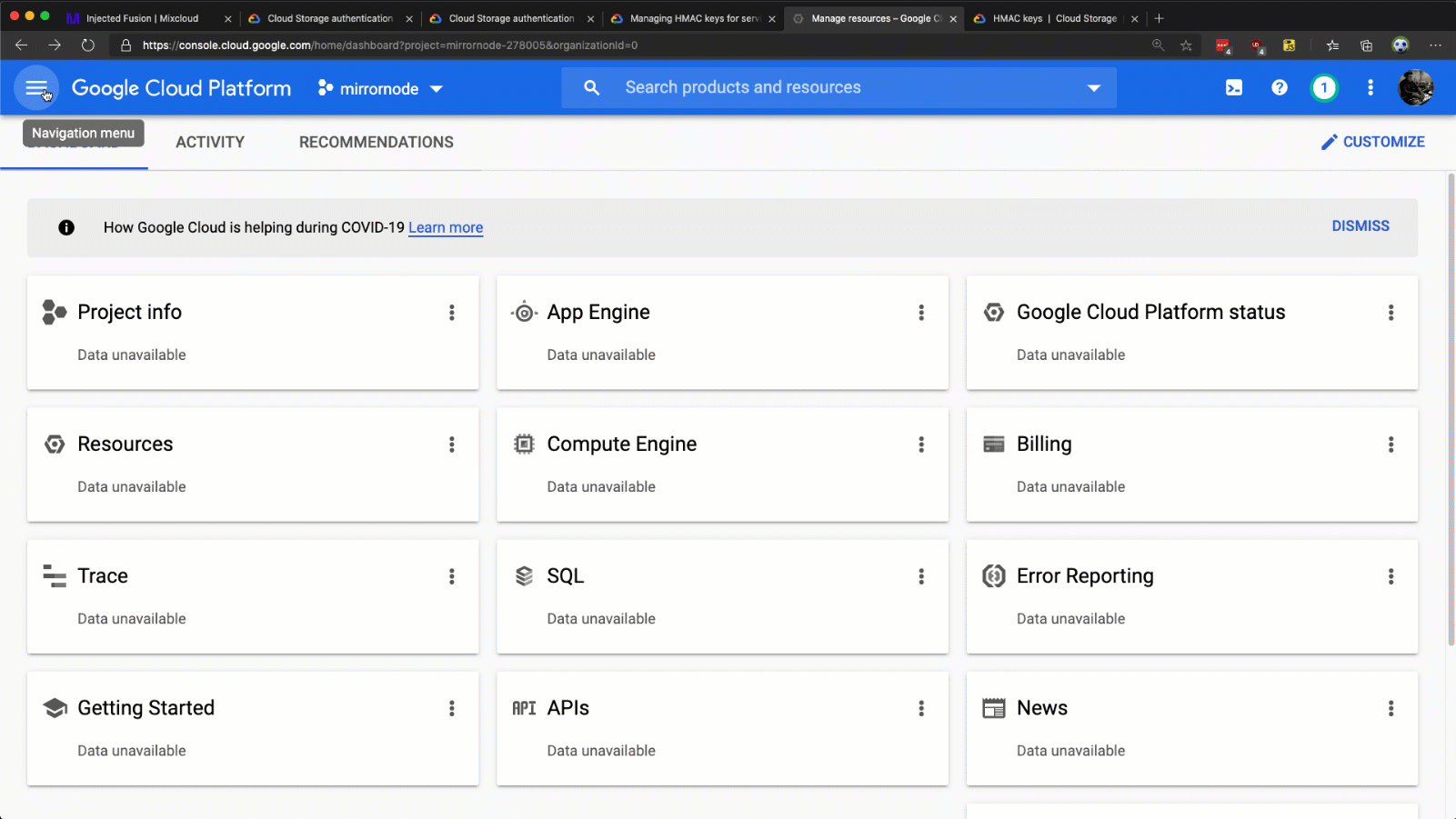The image size is (1456, 819).
Task: Click the CUSTOMIZE button
Action: tap(1373, 142)
